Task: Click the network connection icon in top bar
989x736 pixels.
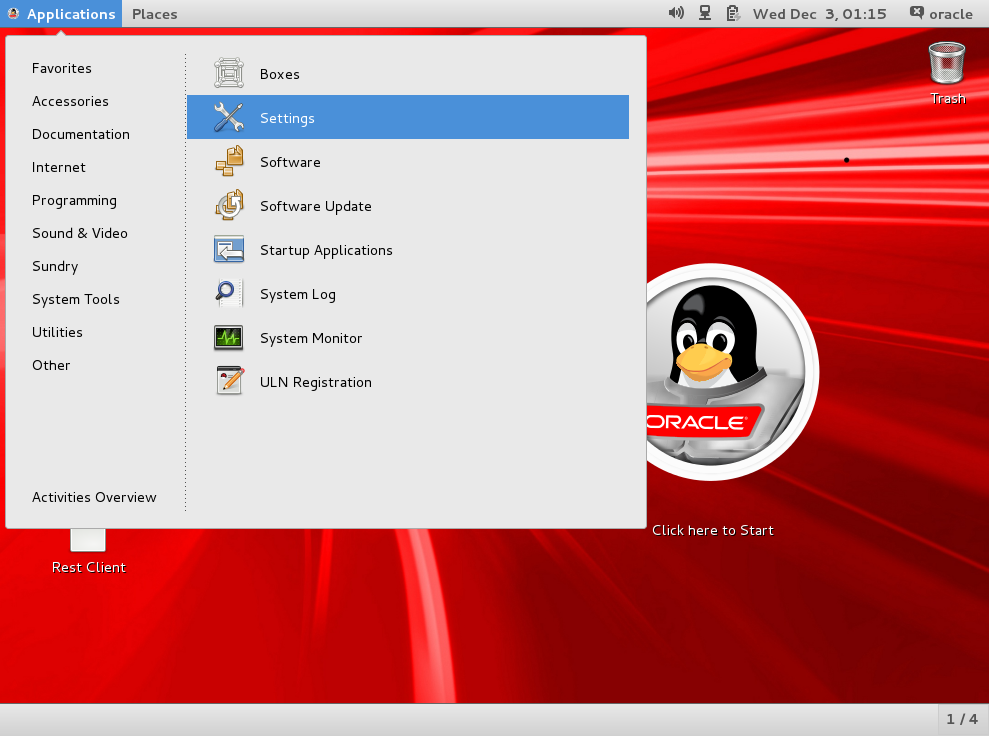Action: pyautogui.click(x=705, y=13)
